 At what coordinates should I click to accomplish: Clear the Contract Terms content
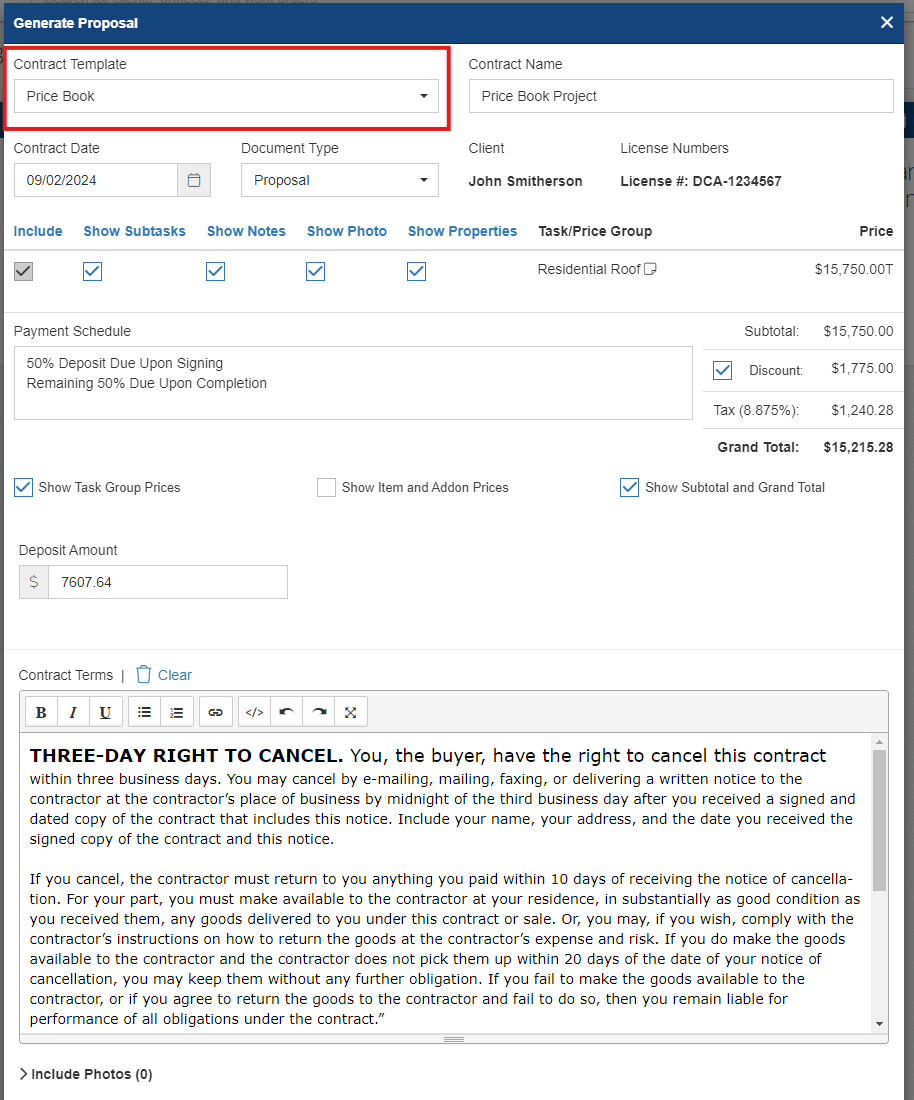click(163, 675)
